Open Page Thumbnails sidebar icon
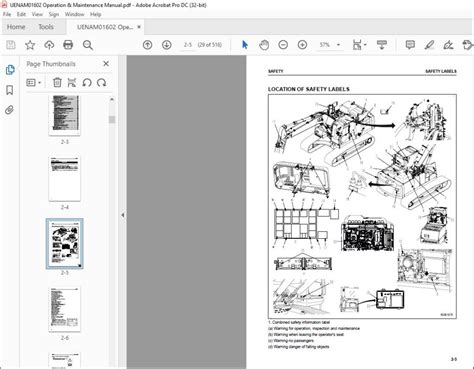474x369 pixels. pos(10,70)
